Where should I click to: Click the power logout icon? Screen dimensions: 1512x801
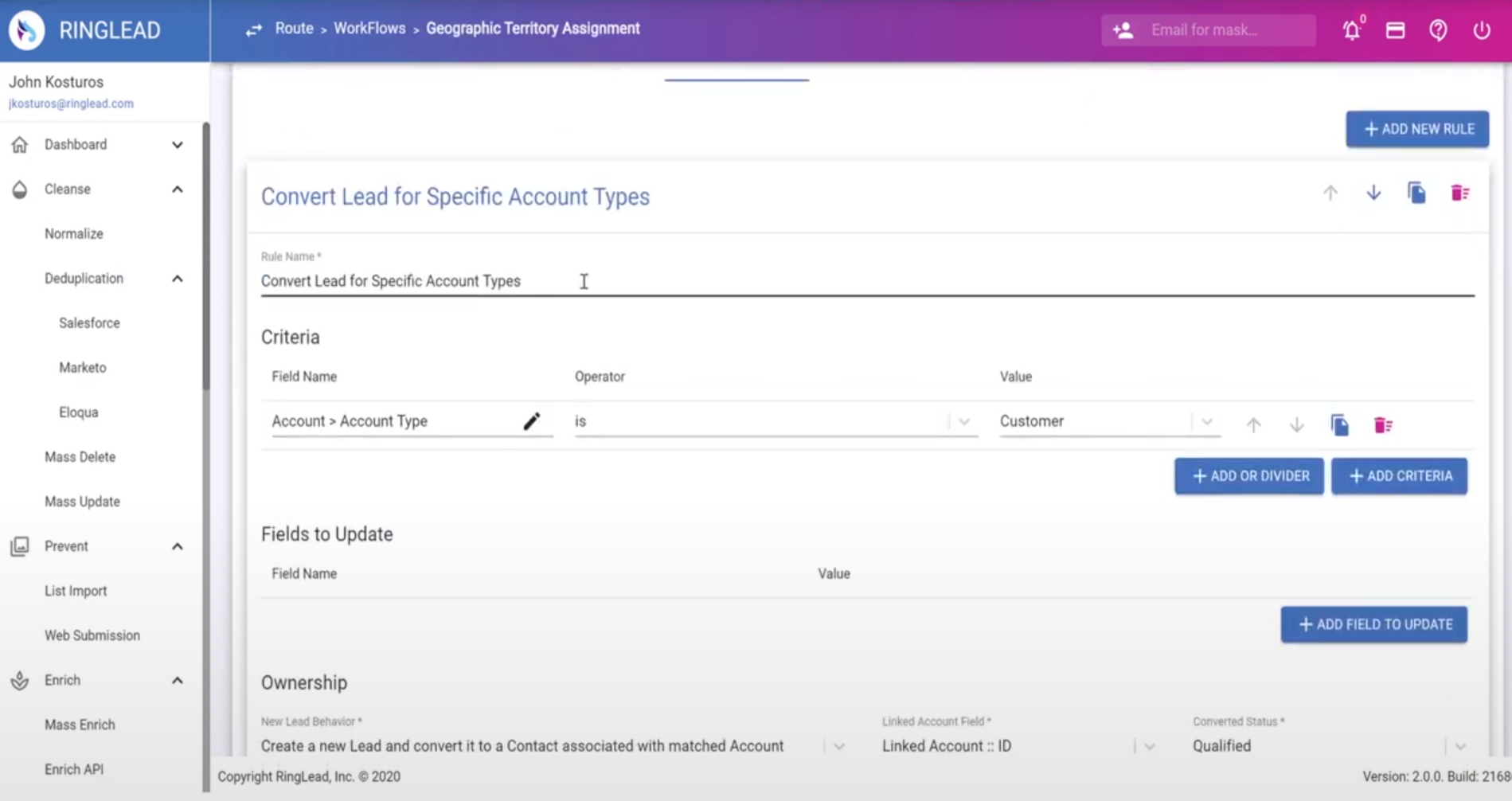pos(1481,30)
